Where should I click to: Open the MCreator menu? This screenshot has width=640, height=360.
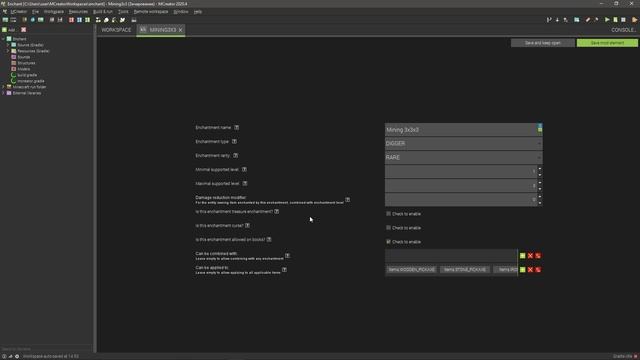coord(18,12)
